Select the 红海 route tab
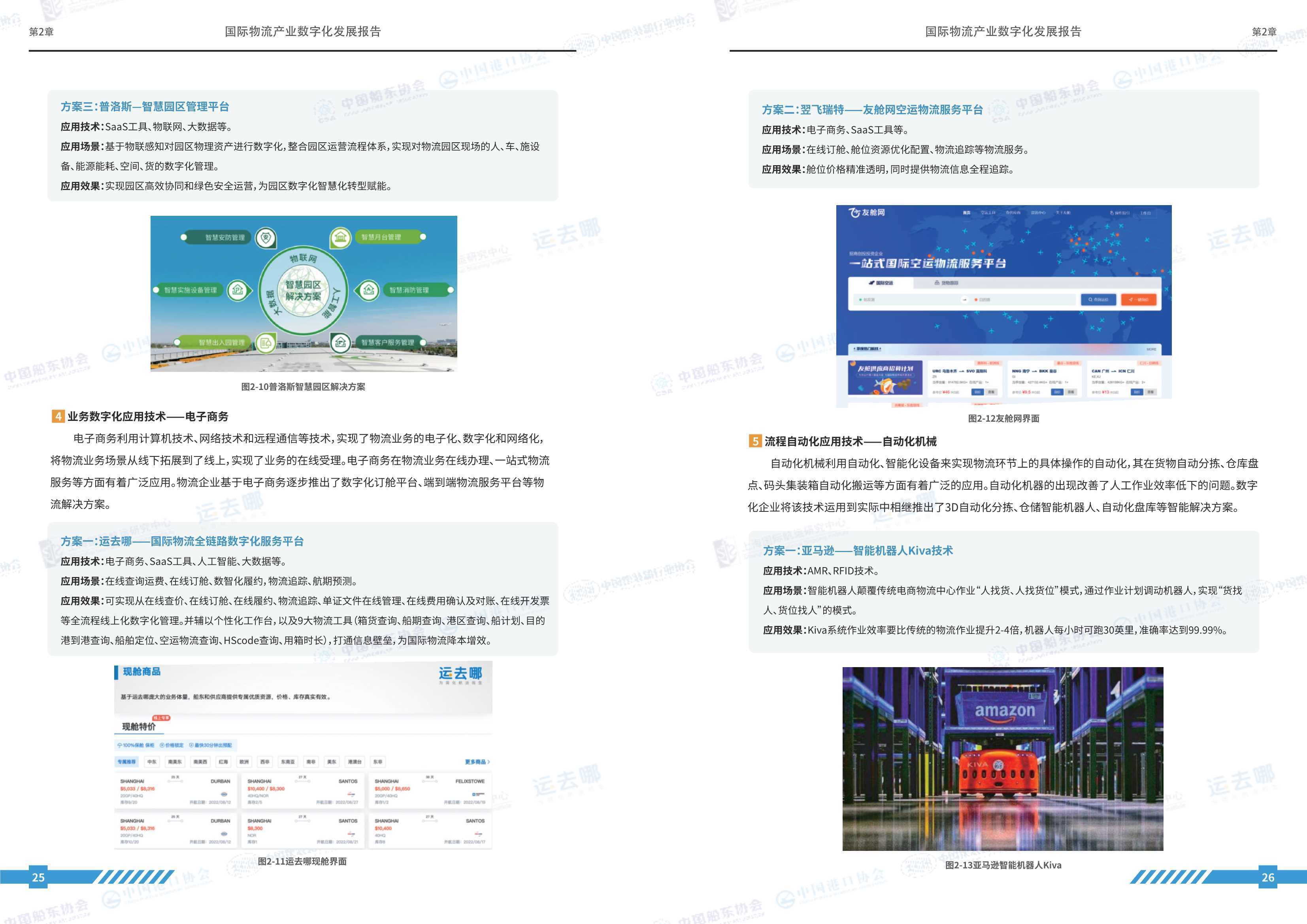The width and height of the screenshot is (1307, 924). point(223,762)
